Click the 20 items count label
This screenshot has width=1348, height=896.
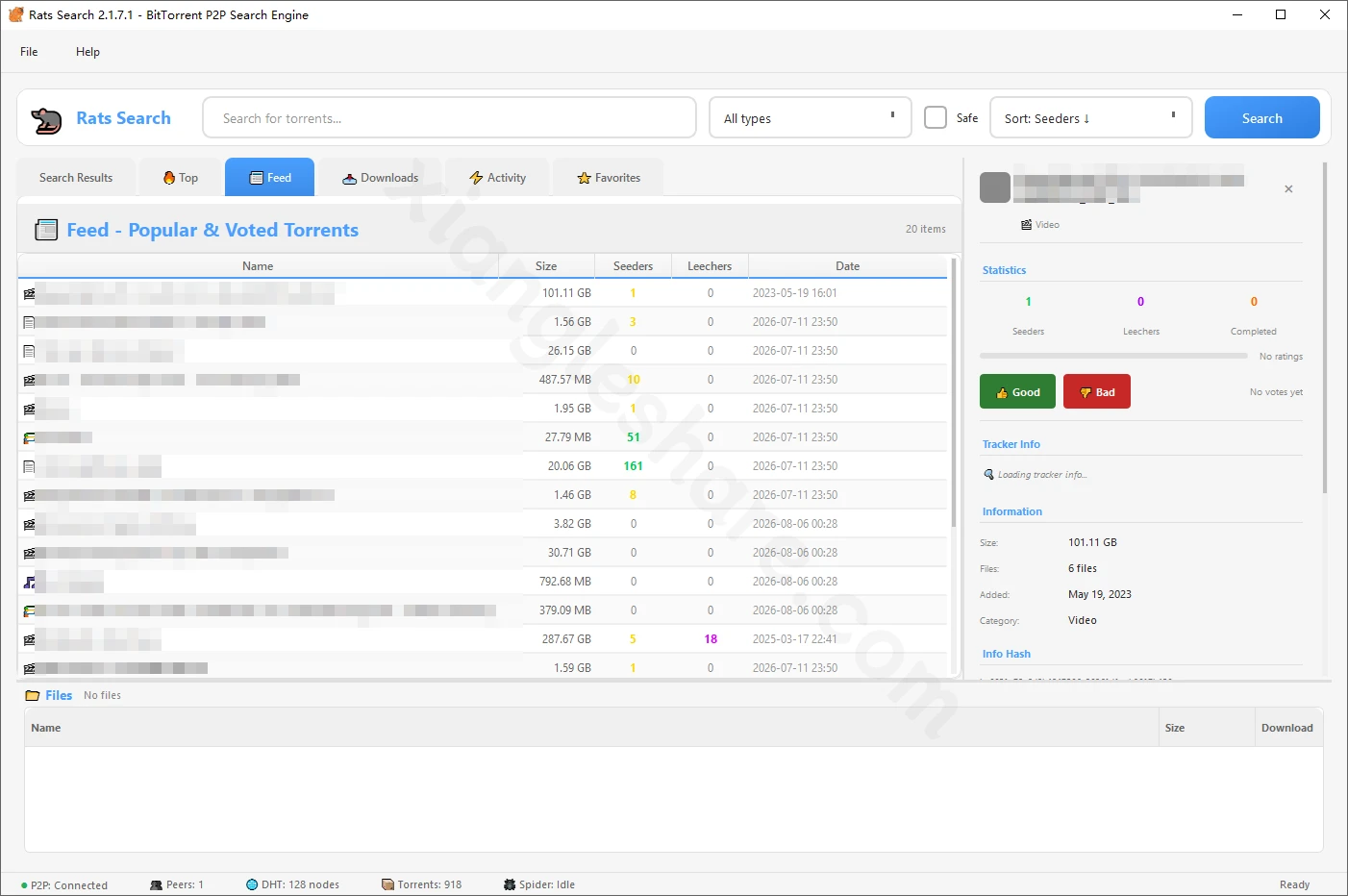pos(925,229)
